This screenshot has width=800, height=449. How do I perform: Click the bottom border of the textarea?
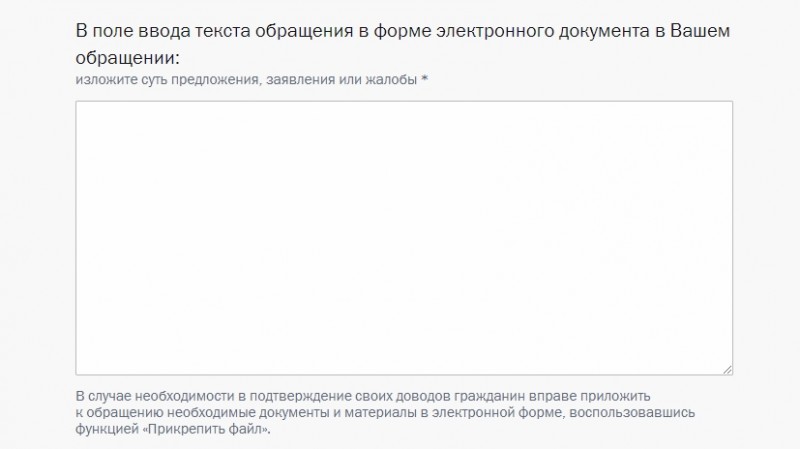pos(404,375)
